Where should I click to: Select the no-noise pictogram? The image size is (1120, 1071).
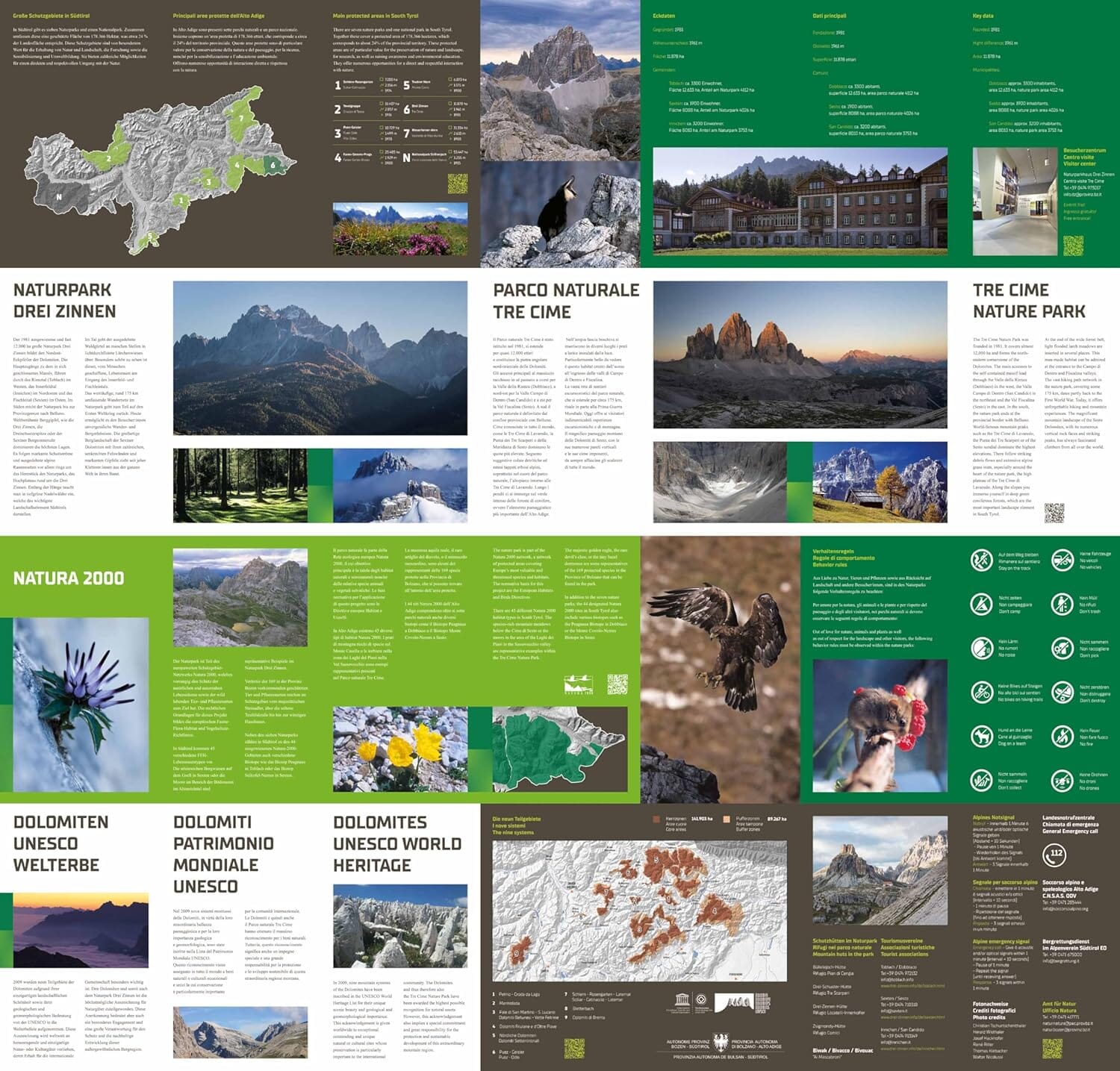pyautogui.click(x=982, y=648)
